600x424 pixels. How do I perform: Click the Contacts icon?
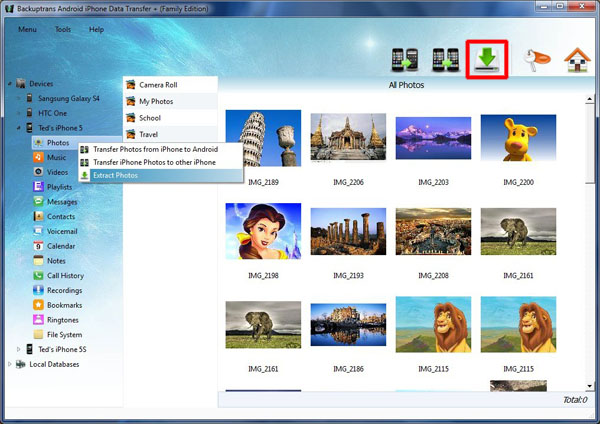click(38, 216)
